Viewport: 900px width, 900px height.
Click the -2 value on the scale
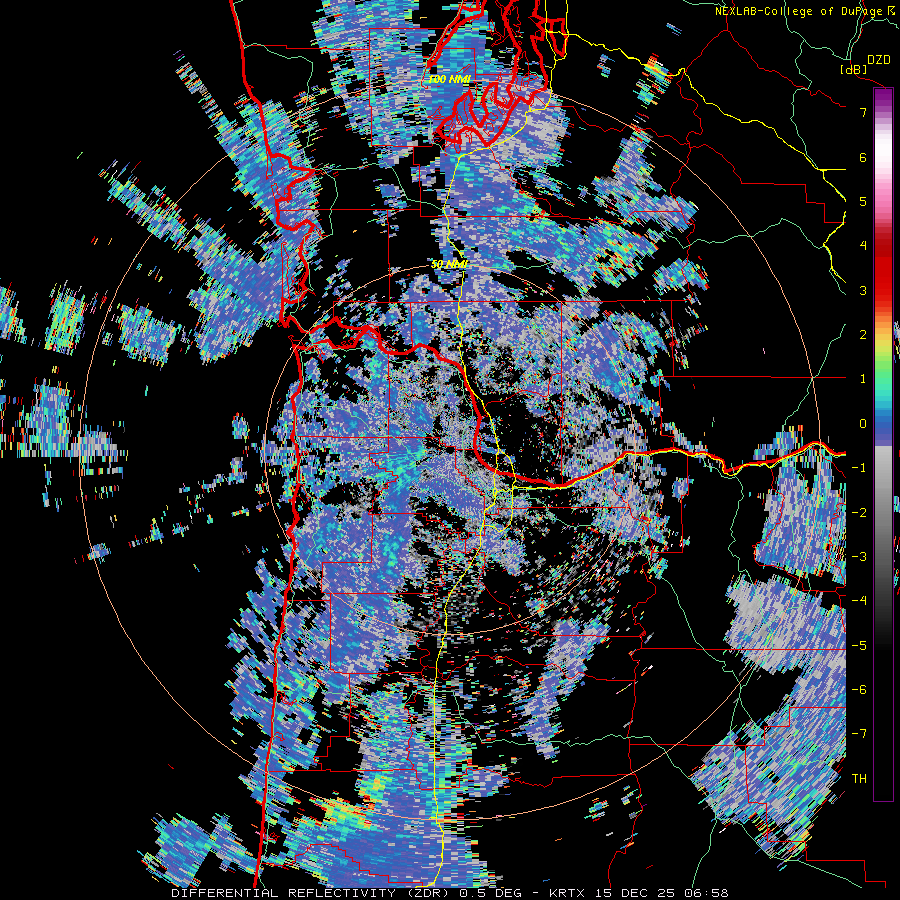click(x=859, y=513)
